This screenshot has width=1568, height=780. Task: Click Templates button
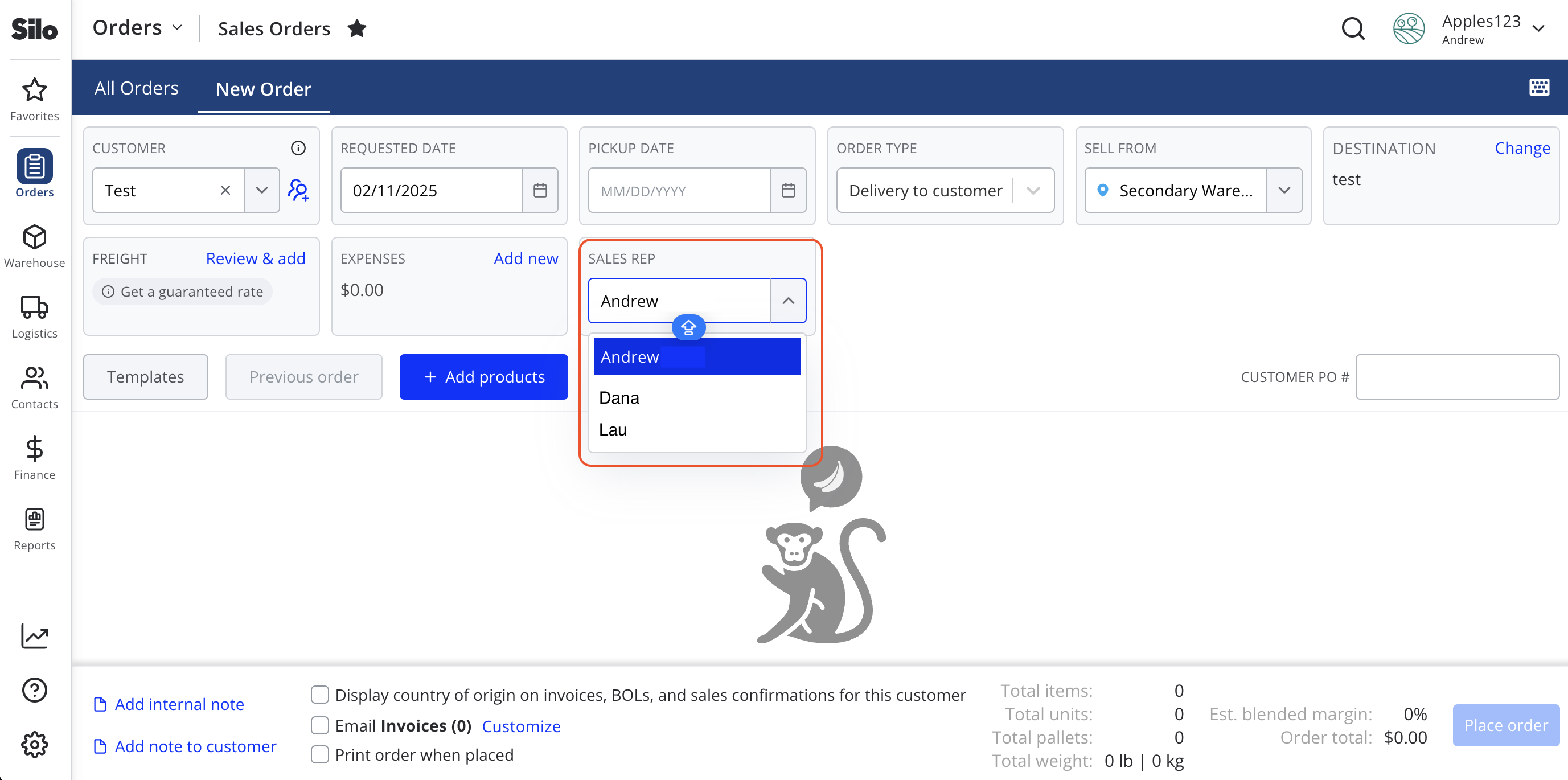coord(146,377)
